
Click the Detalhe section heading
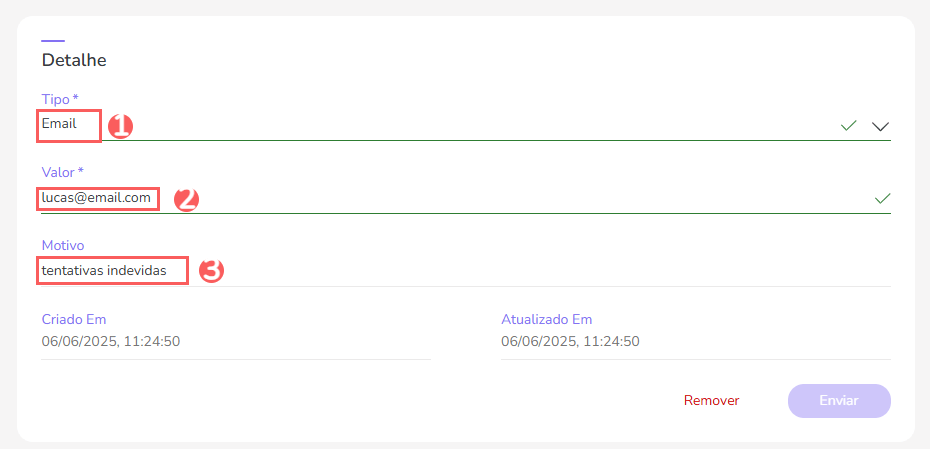click(74, 60)
